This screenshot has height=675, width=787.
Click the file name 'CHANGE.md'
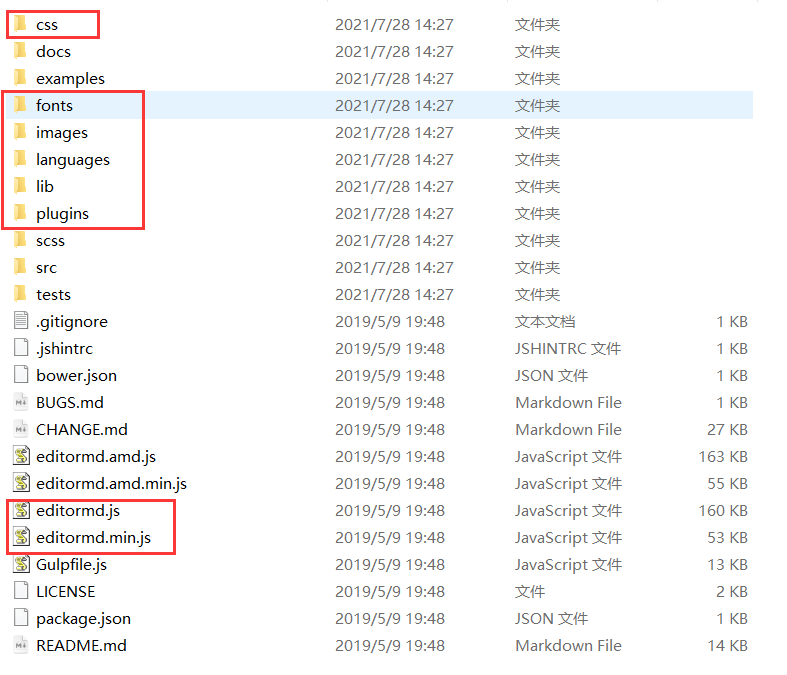82,430
